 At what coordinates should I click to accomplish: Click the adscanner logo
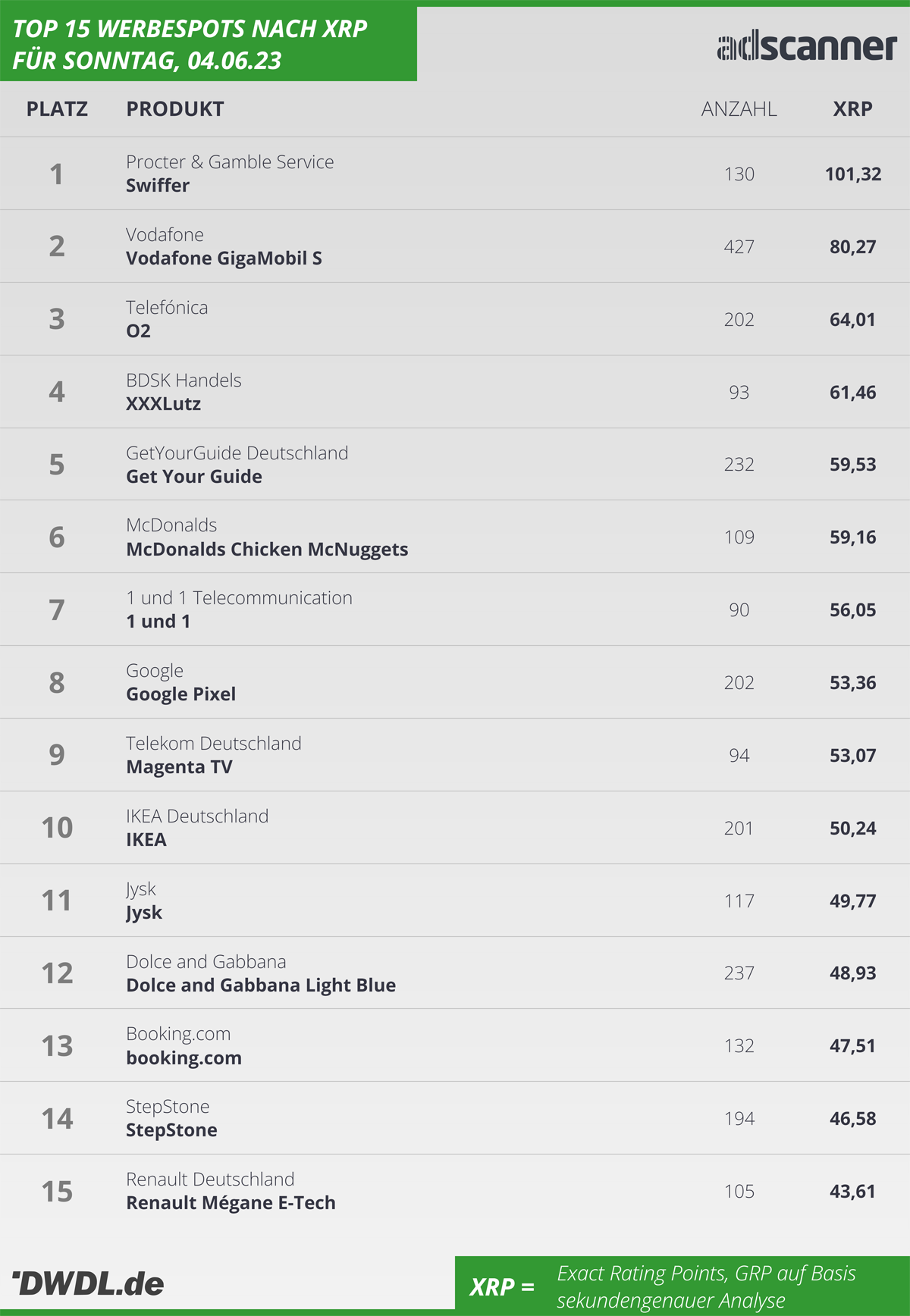pos(807,47)
